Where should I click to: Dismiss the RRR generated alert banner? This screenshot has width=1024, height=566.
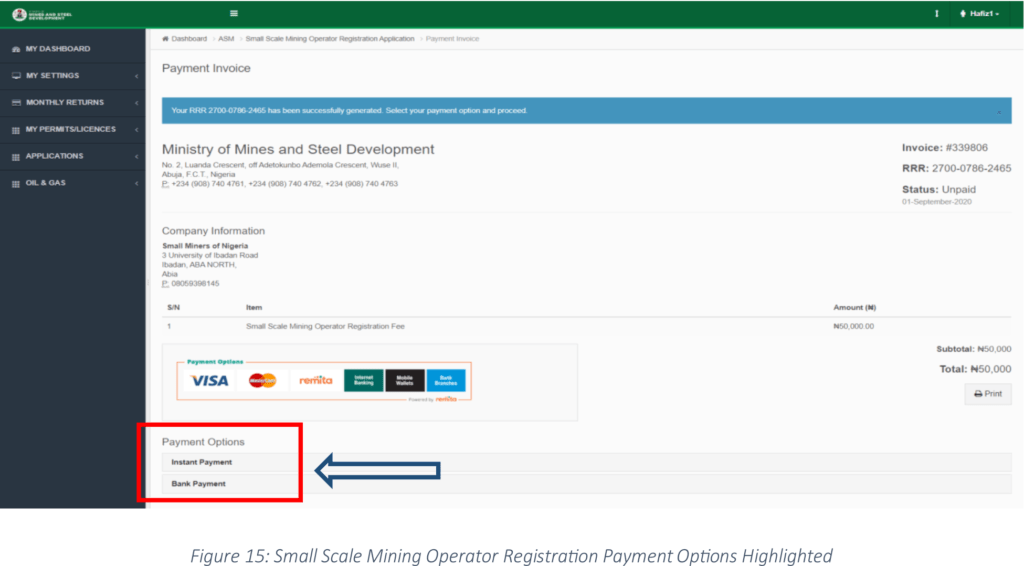point(997,111)
